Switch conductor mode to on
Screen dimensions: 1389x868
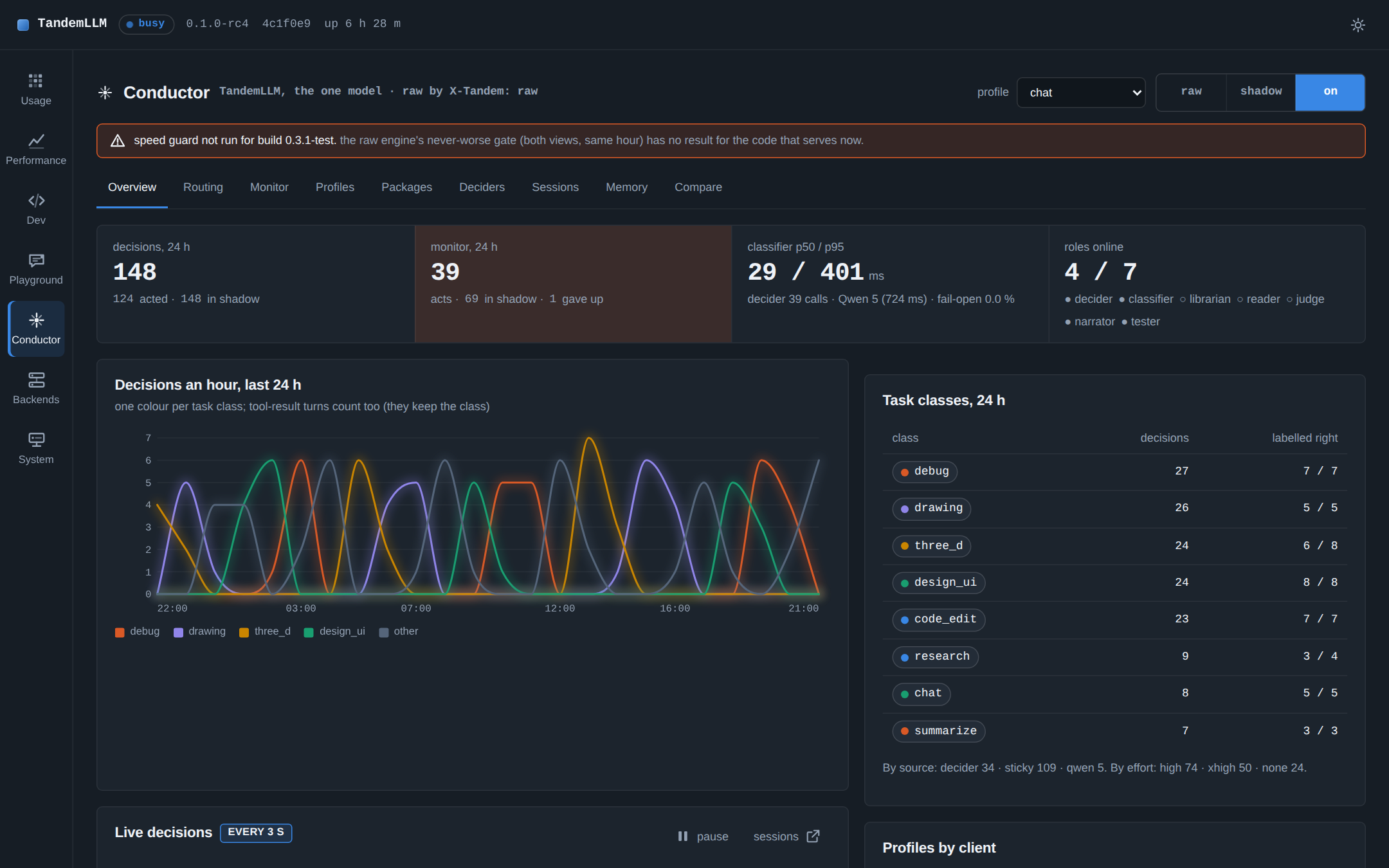[1330, 92]
